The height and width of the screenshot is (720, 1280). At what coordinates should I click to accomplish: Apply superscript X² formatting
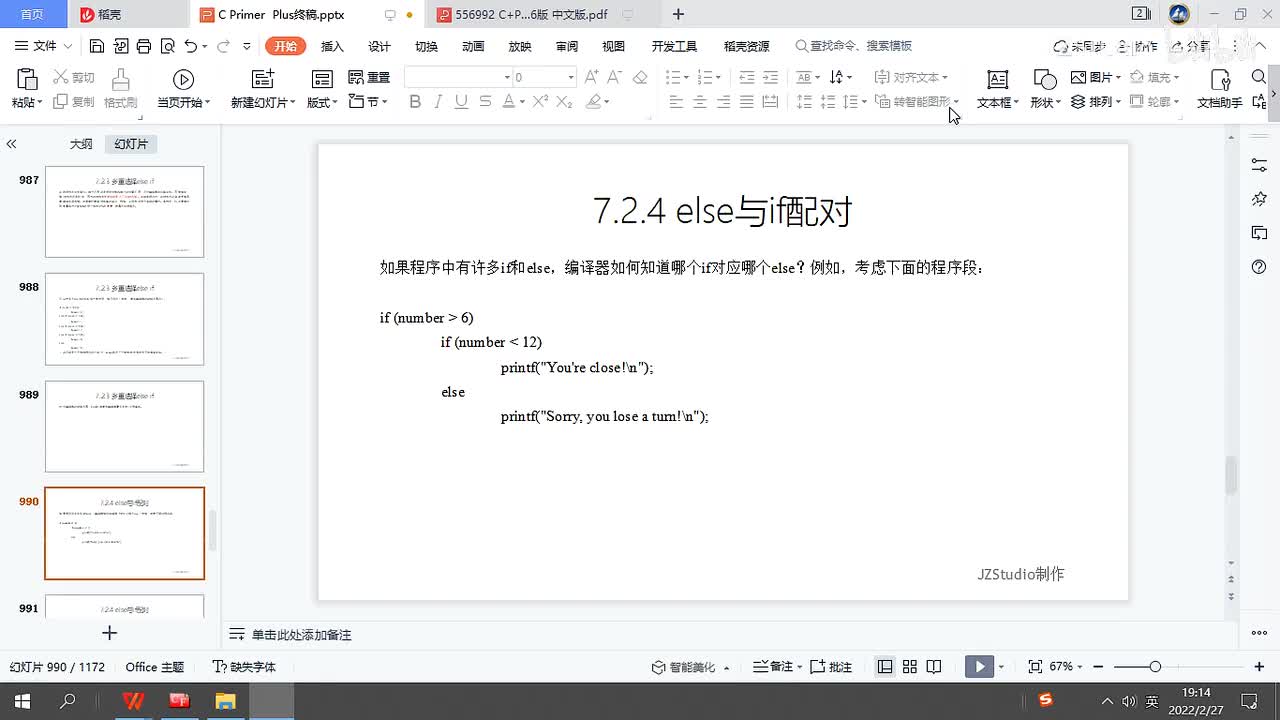pos(540,102)
